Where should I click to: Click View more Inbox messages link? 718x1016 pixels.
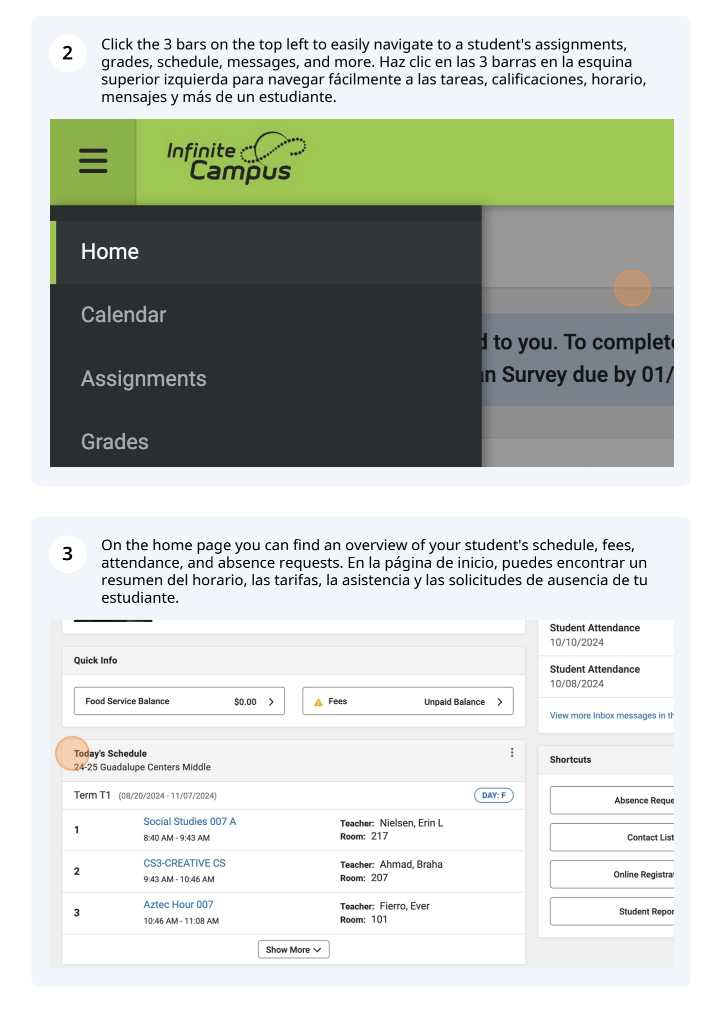click(x=612, y=716)
